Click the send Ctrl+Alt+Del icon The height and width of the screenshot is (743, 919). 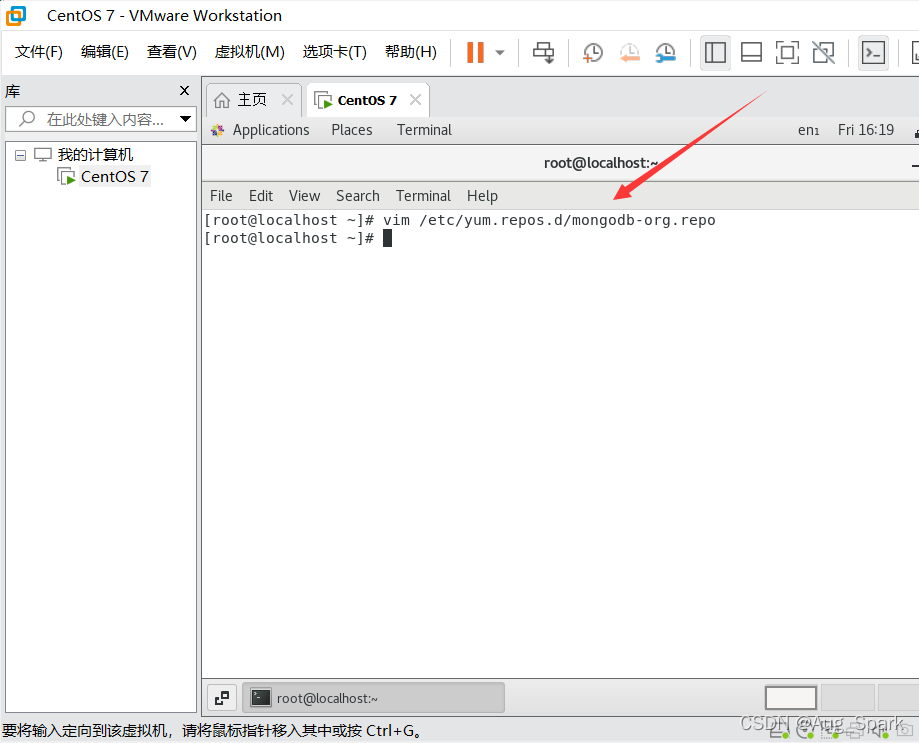(543, 52)
